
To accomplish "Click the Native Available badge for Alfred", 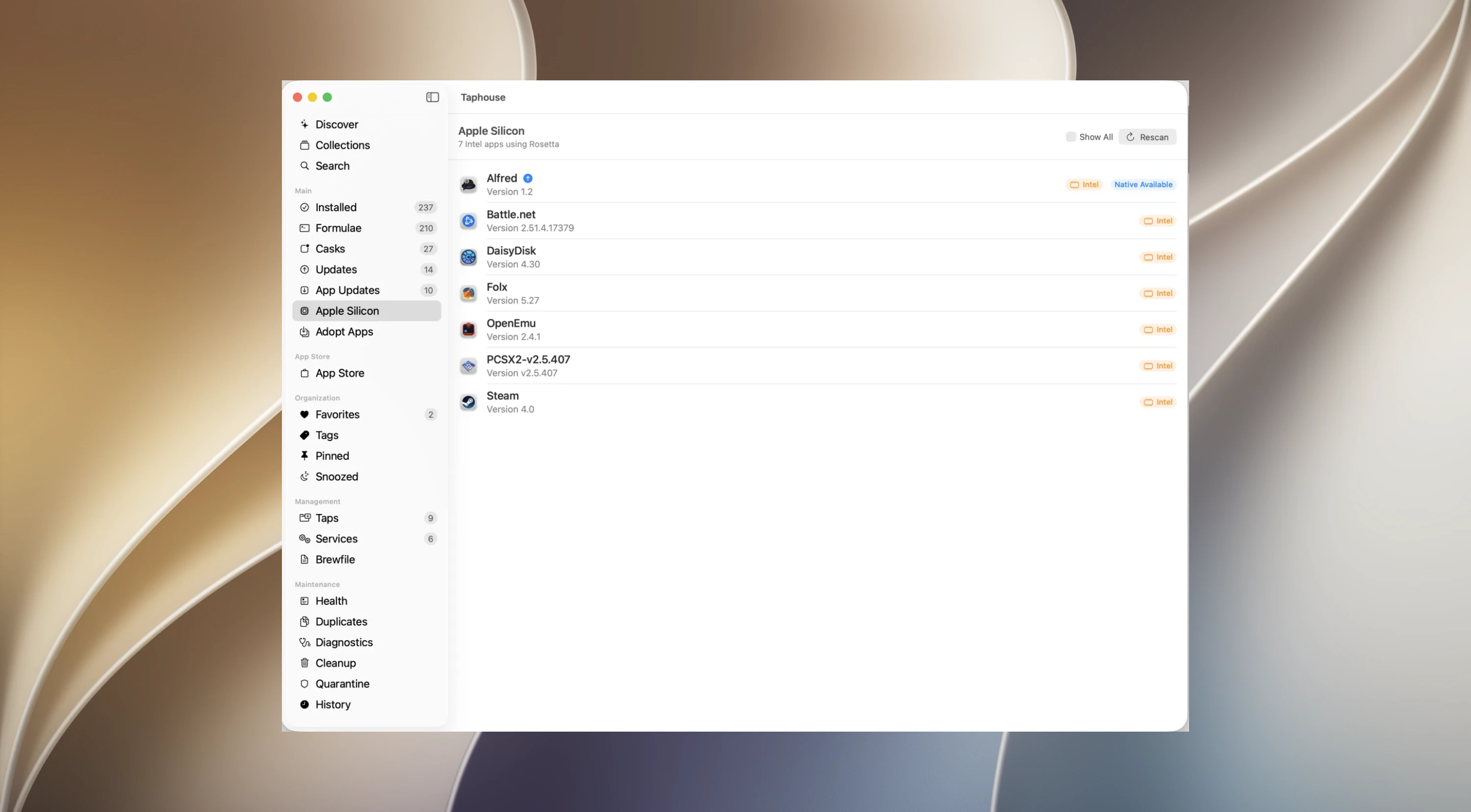I will click(x=1143, y=184).
